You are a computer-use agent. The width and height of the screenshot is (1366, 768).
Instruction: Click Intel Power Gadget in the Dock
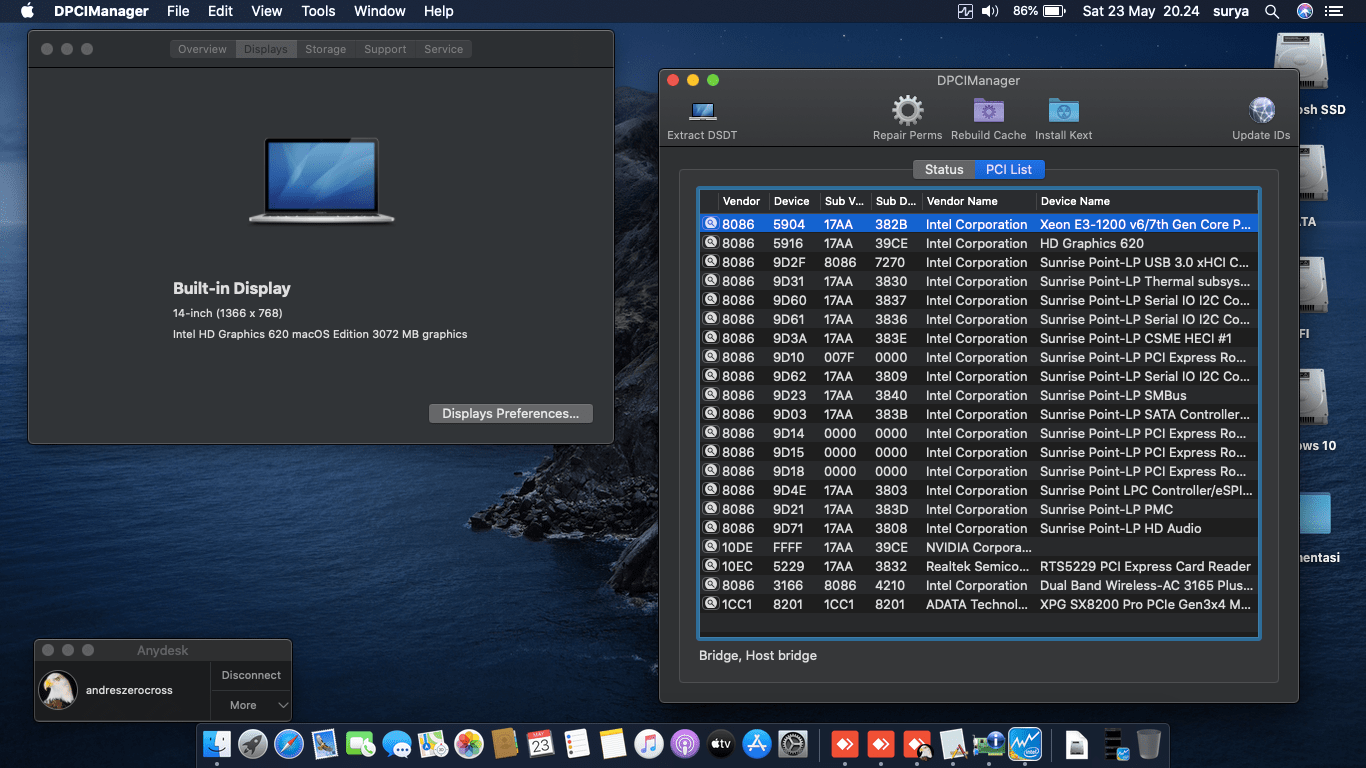[x=1025, y=744]
